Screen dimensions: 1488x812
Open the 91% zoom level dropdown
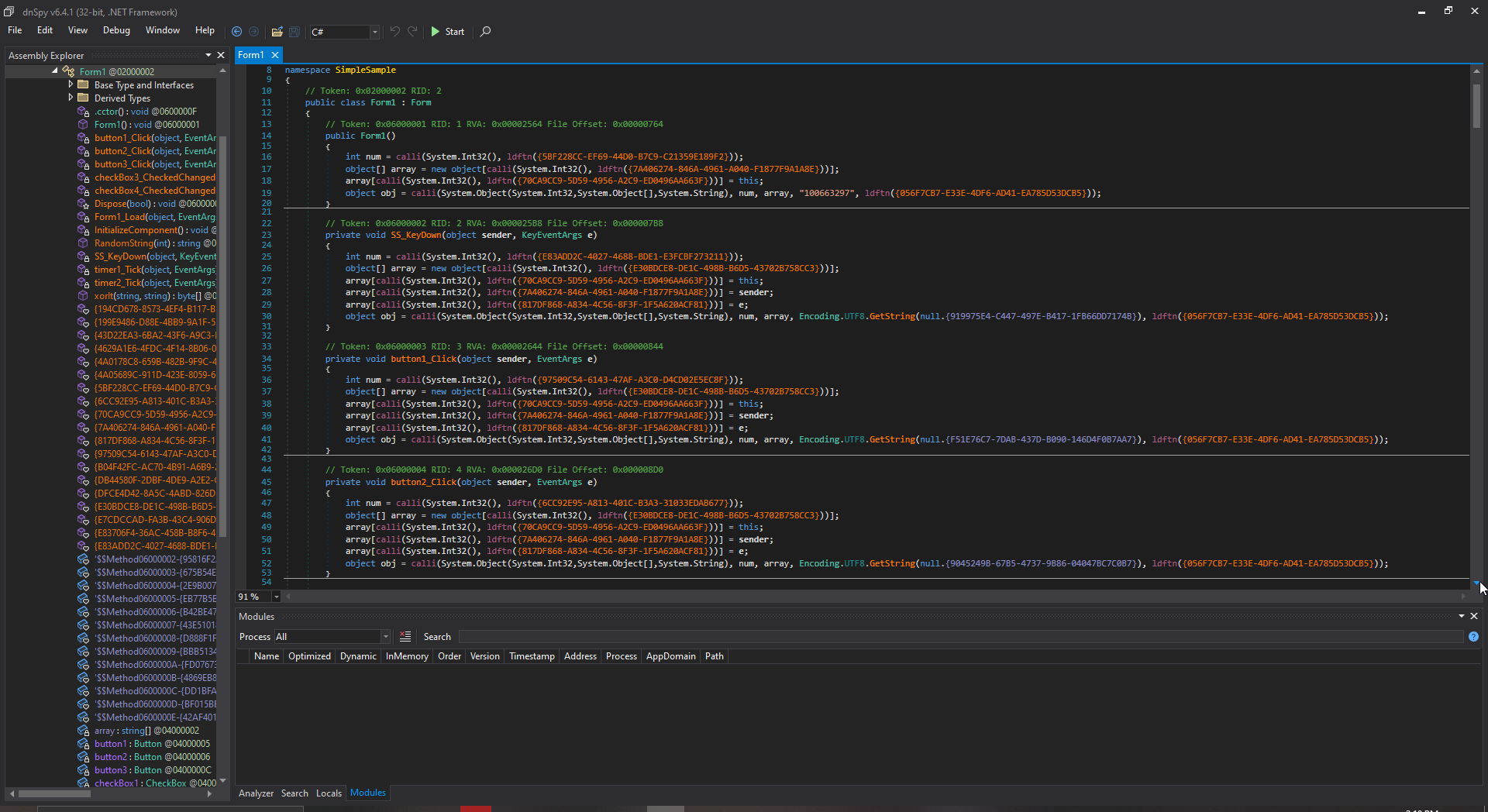(276, 597)
